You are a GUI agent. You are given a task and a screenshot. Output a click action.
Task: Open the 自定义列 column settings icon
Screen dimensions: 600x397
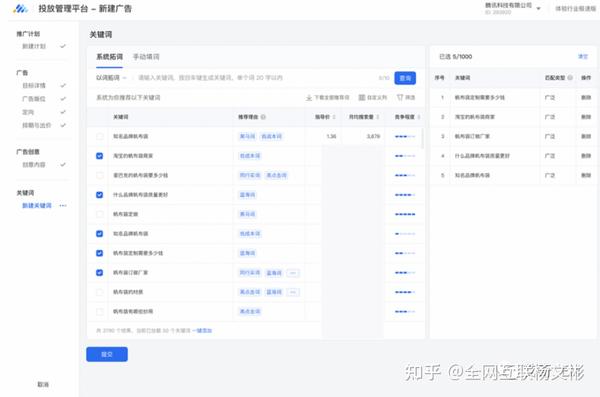coord(361,98)
